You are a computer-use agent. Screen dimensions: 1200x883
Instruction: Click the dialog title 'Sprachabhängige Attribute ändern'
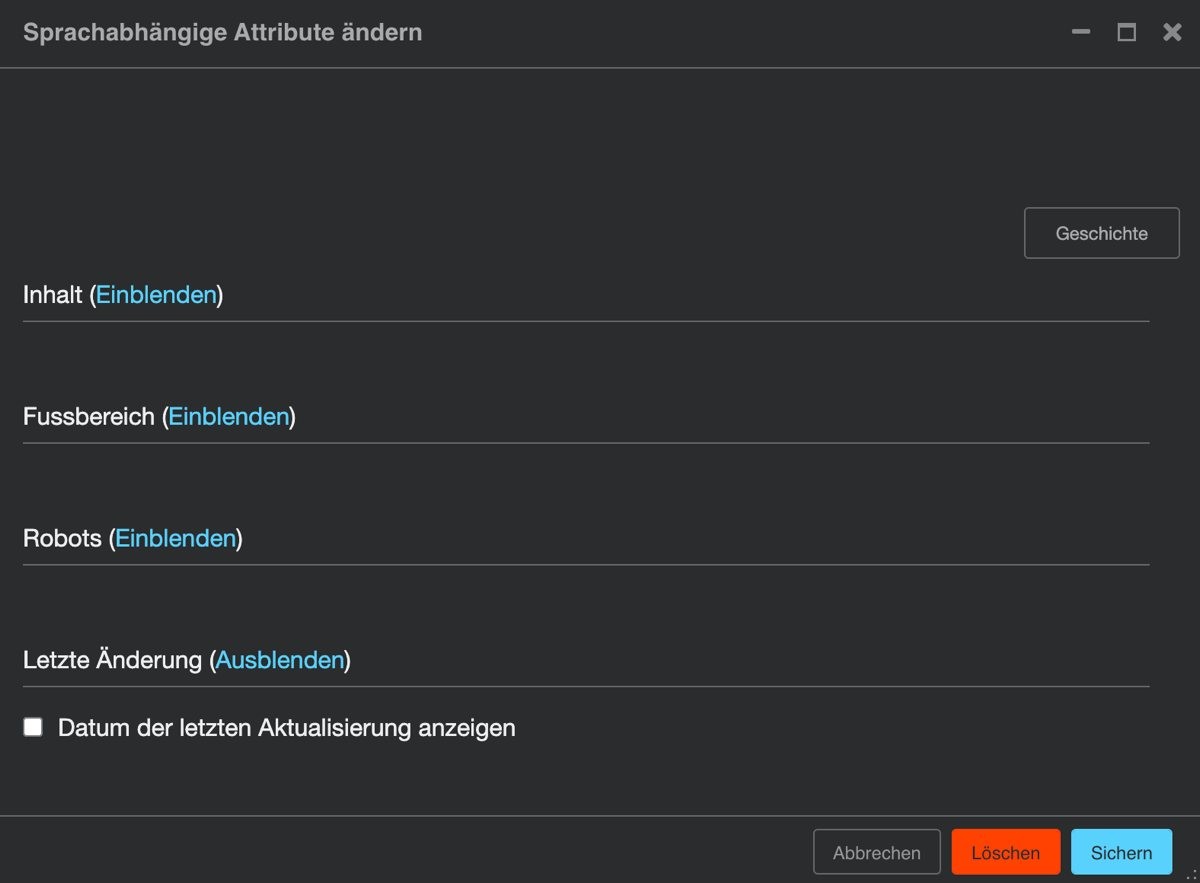223,32
